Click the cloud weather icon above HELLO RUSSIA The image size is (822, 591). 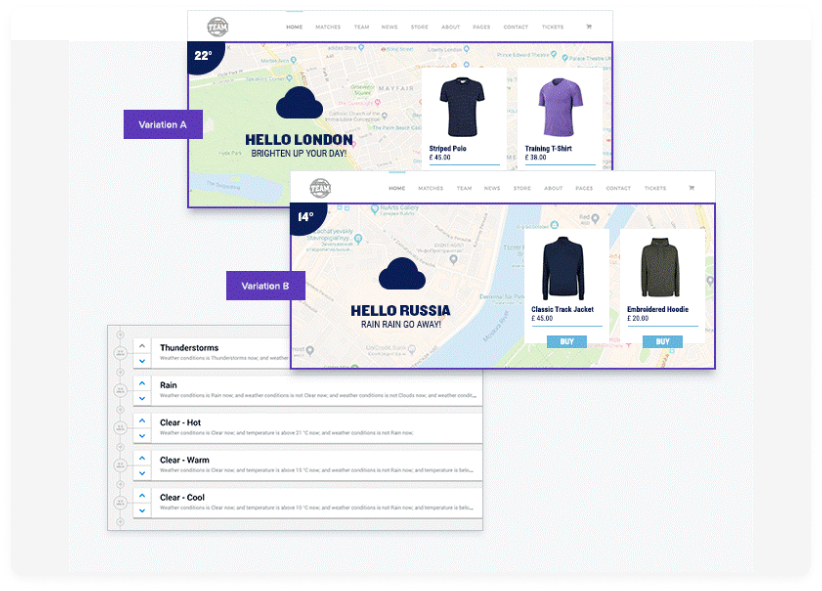[402, 273]
